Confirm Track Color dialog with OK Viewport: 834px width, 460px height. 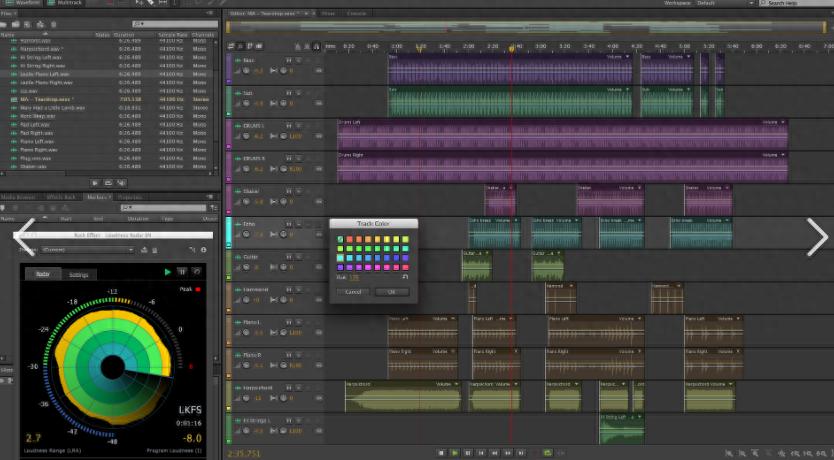click(392, 292)
